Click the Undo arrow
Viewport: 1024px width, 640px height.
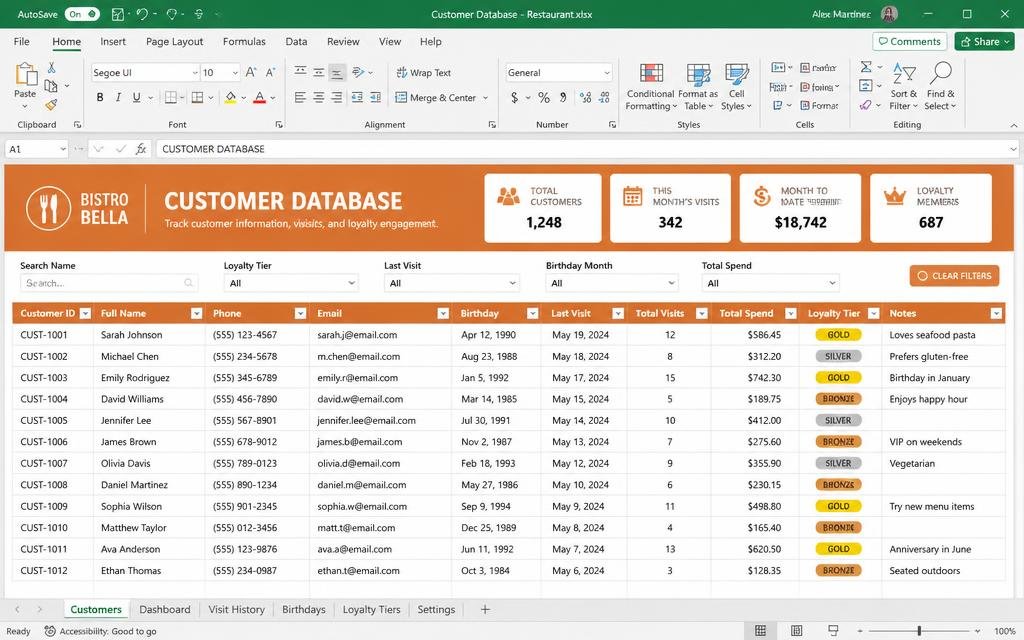click(142, 14)
